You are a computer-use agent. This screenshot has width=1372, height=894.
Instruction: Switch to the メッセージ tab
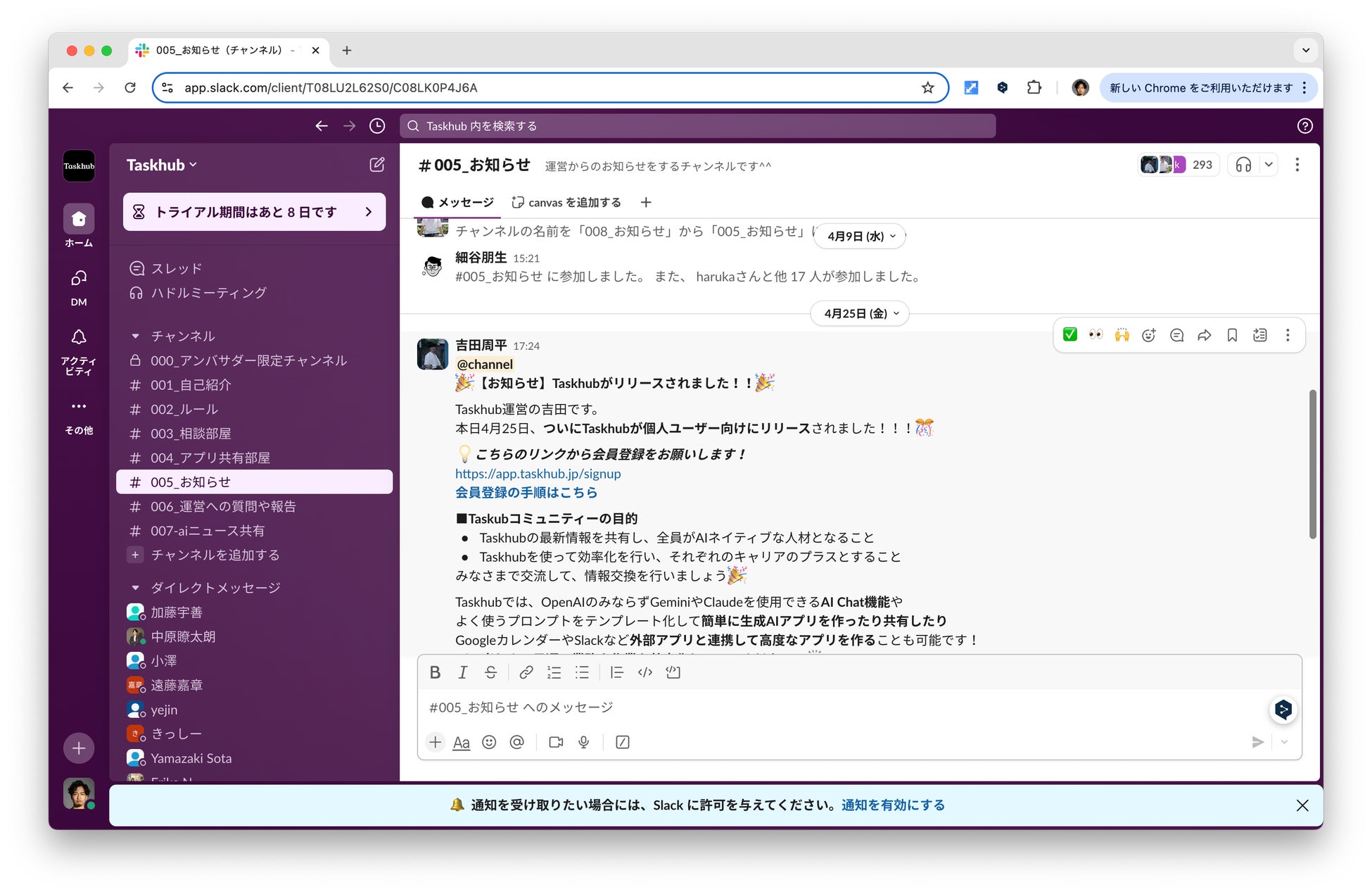click(x=458, y=203)
